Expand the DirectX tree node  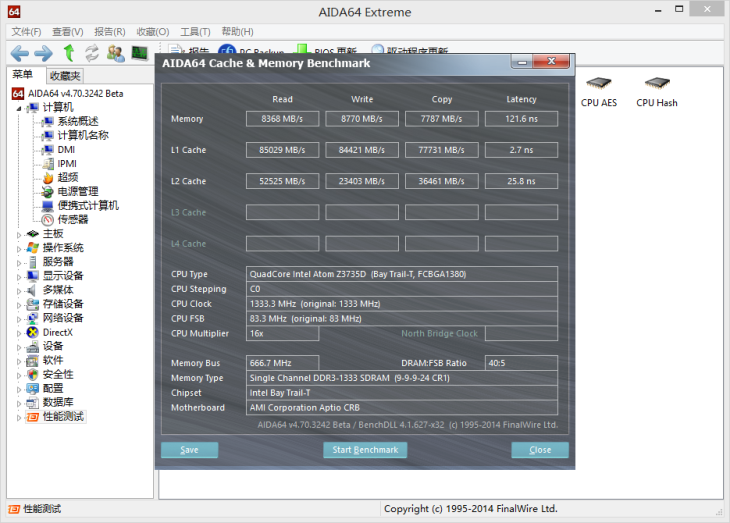19,333
